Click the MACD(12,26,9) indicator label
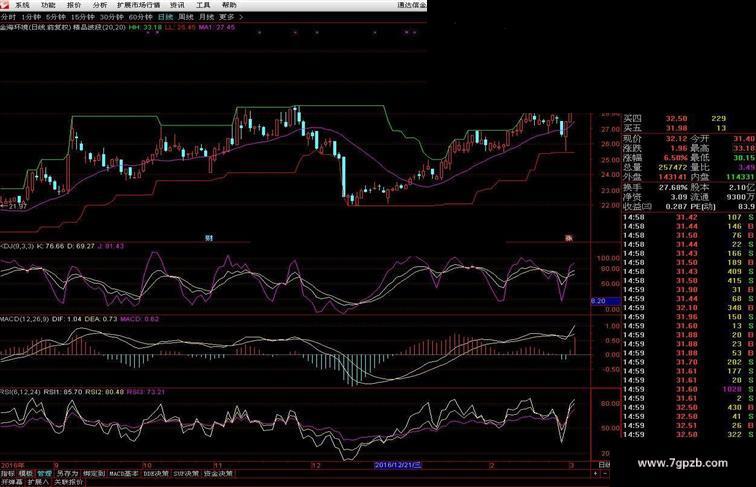756x487 pixels. click(25, 319)
